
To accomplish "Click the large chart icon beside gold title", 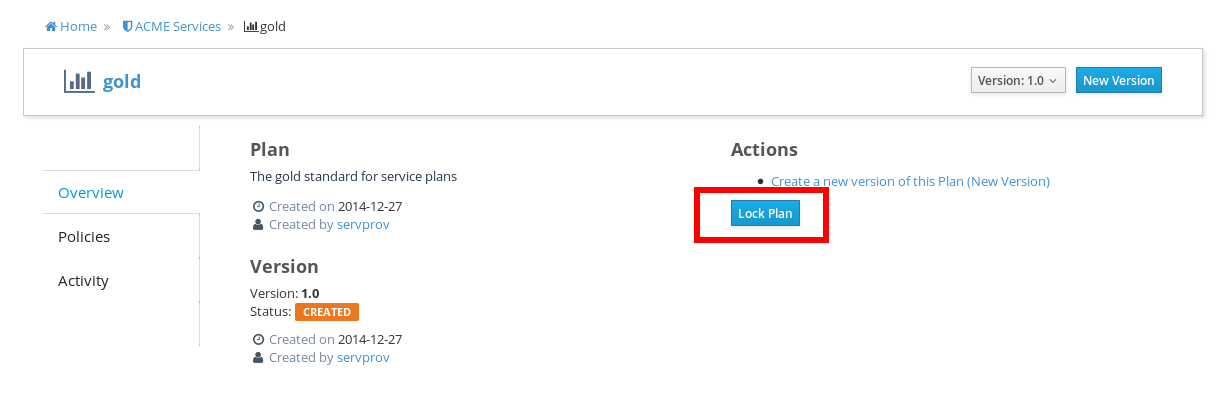I will pyautogui.click(x=79, y=81).
